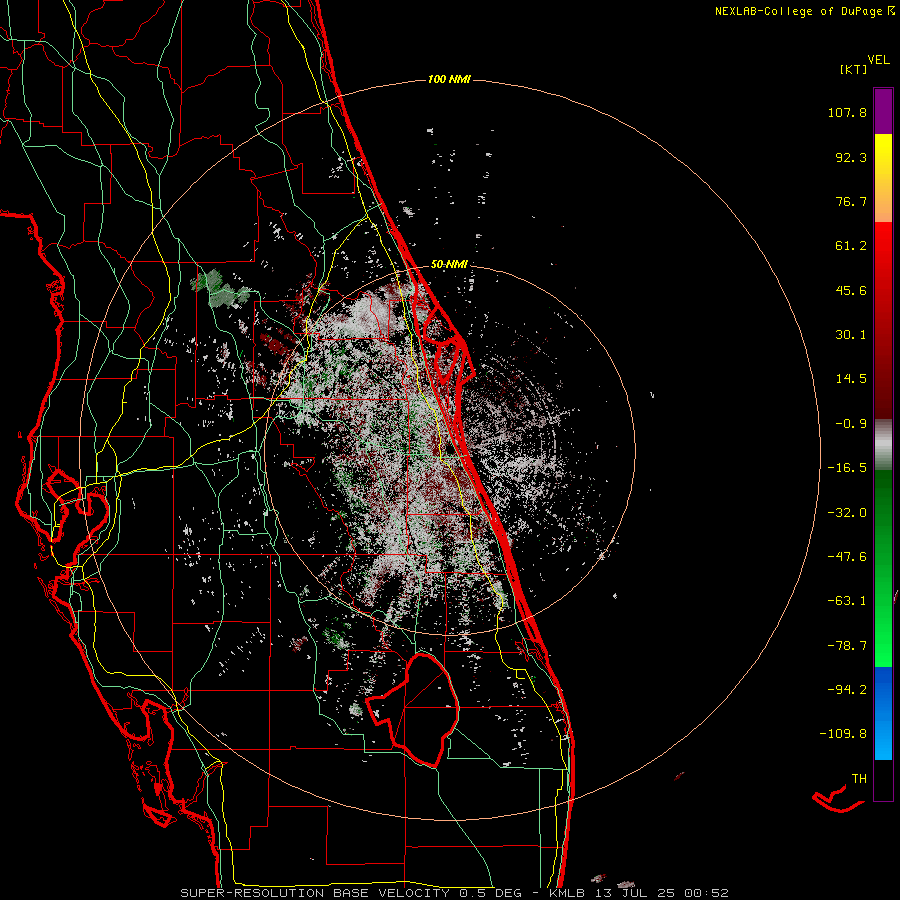Viewport: 900px width, 900px height.
Task: Click the NEXLAB-College of DuPage credit text
Action: click(x=798, y=11)
